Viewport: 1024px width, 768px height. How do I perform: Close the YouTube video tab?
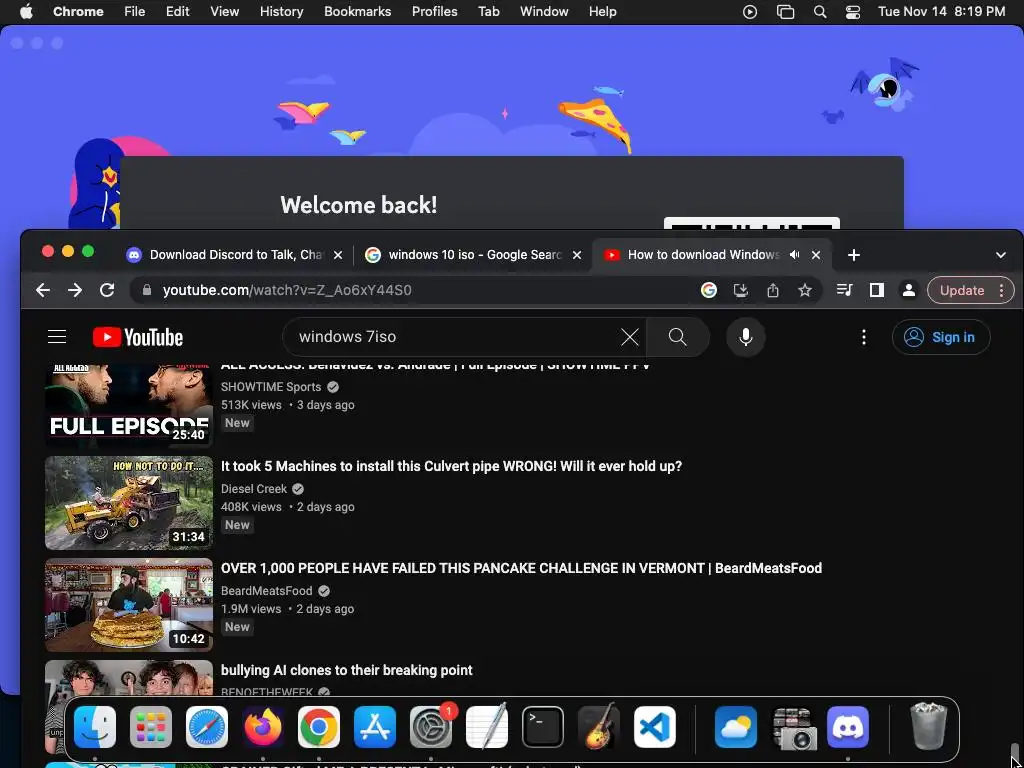[x=816, y=255]
